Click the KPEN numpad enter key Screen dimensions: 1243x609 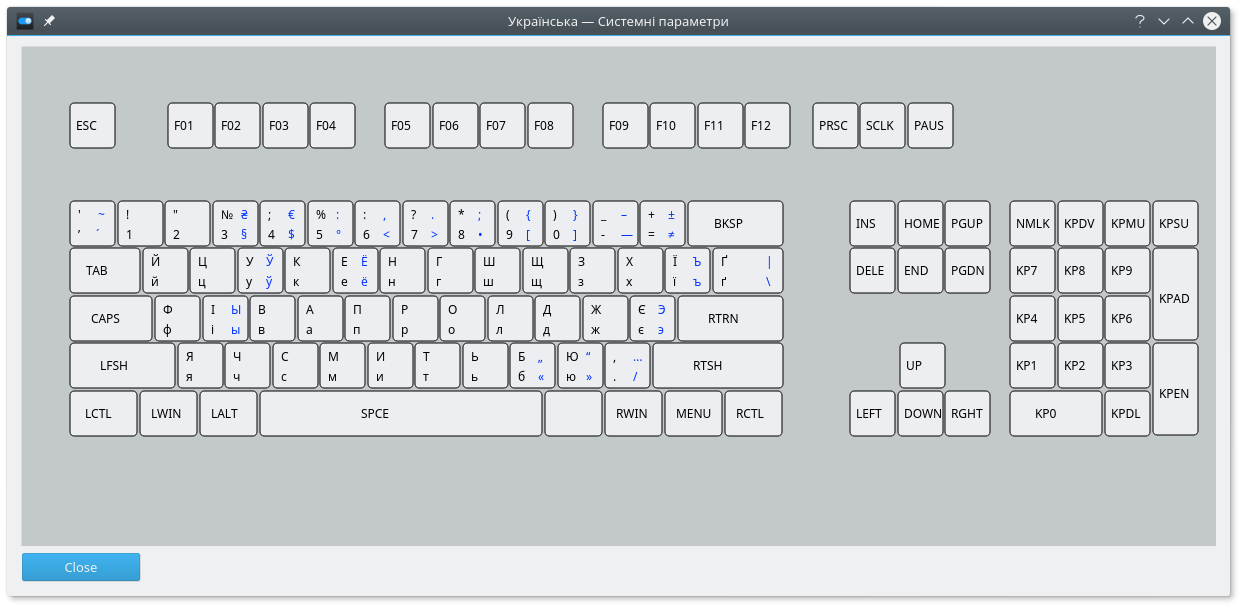point(1175,389)
